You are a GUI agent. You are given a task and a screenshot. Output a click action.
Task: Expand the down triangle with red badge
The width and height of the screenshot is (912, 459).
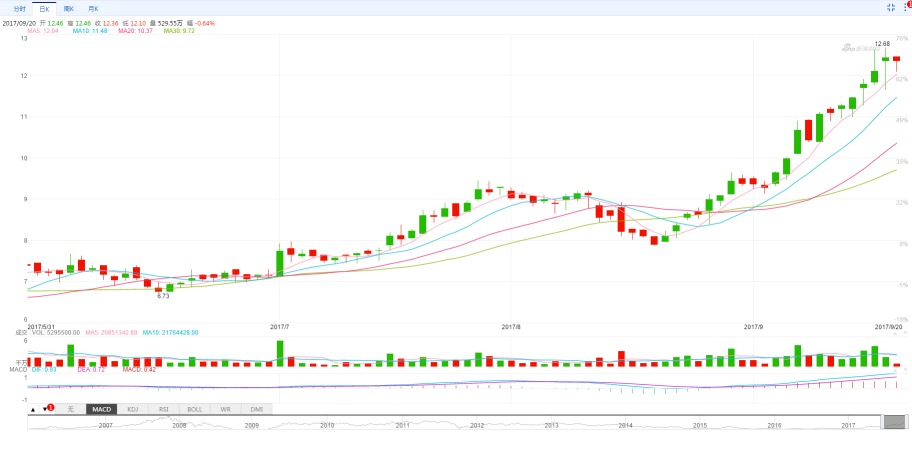pos(45,409)
